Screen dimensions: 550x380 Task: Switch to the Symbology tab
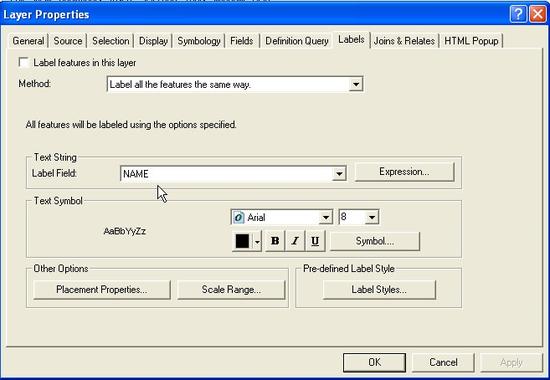coord(199,41)
